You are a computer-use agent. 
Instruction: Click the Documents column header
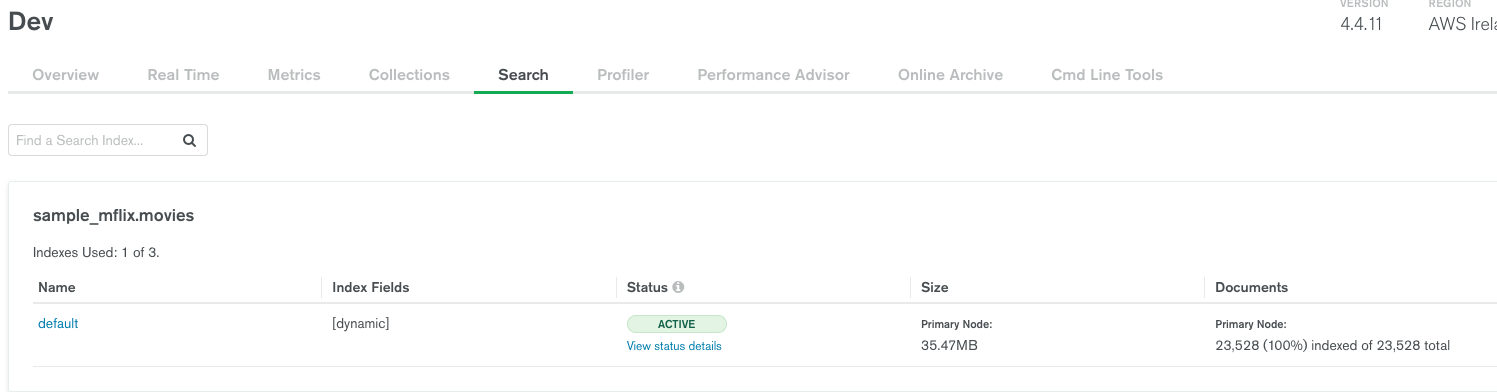click(x=1251, y=287)
